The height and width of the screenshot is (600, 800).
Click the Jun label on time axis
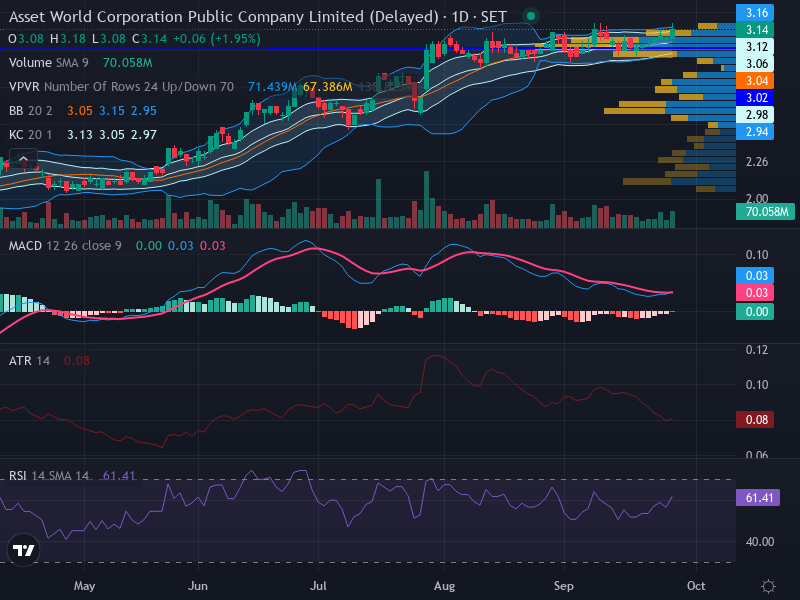point(197,586)
